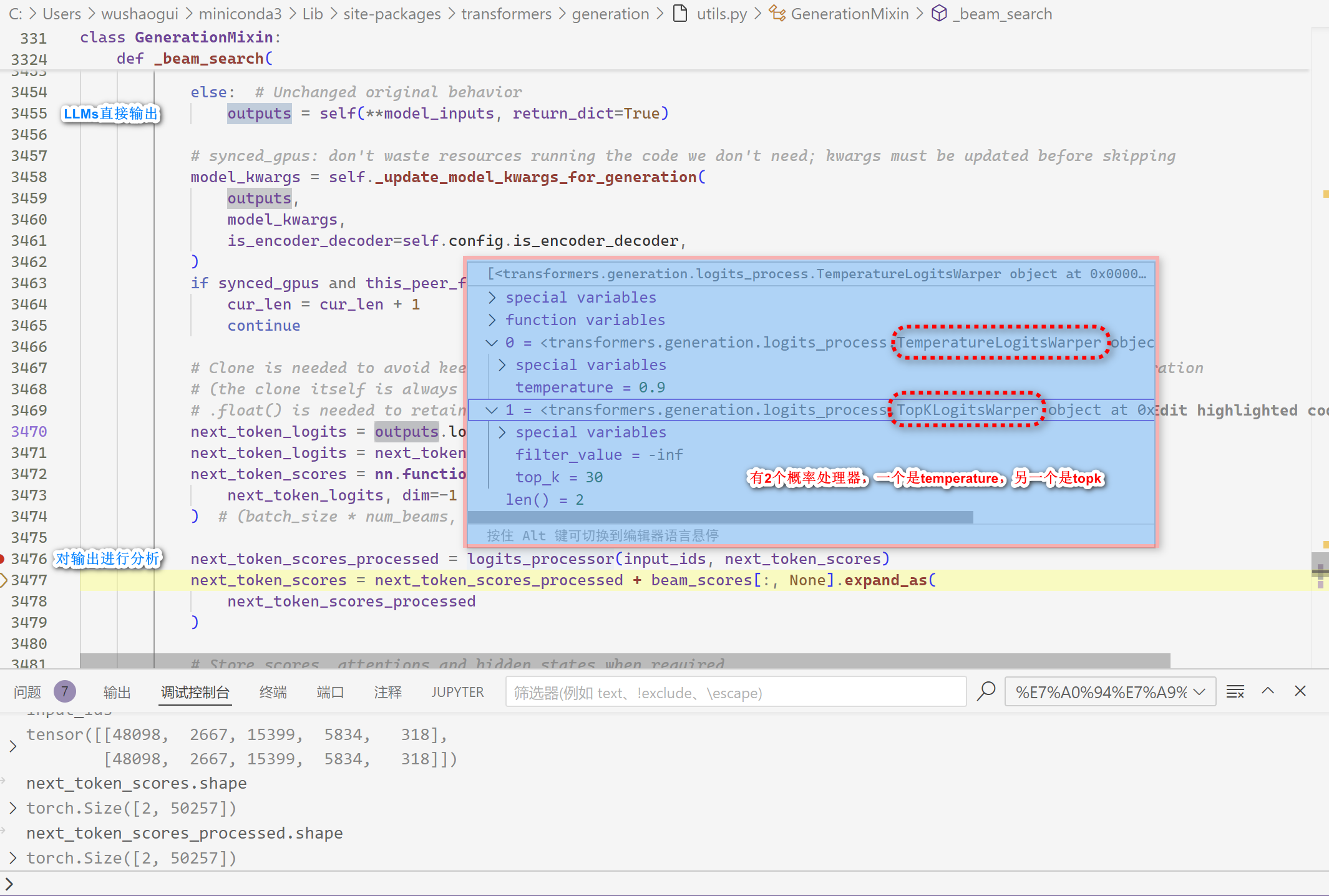Image resolution: width=1329 pixels, height=896 pixels.
Task: Click the clear console list icon
Action: 1235,691
